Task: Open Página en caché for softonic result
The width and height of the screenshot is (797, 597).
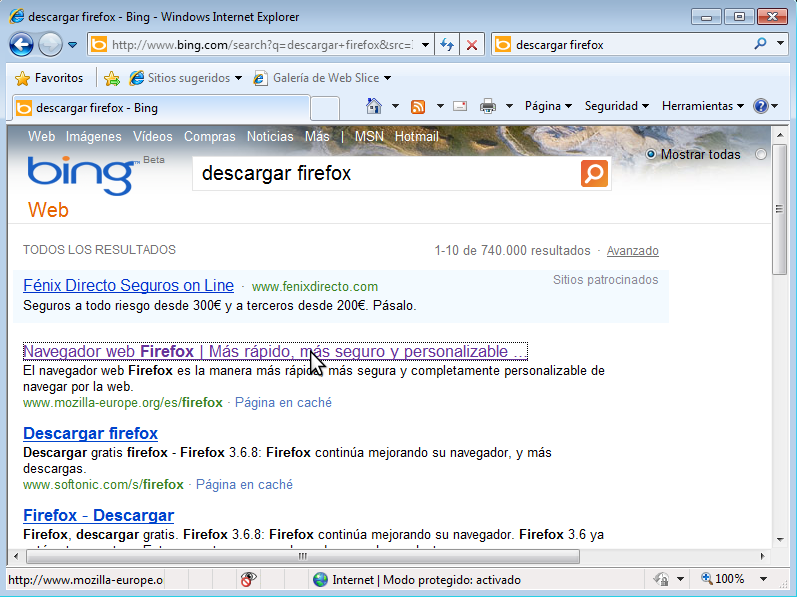Action: pos(244,484)
